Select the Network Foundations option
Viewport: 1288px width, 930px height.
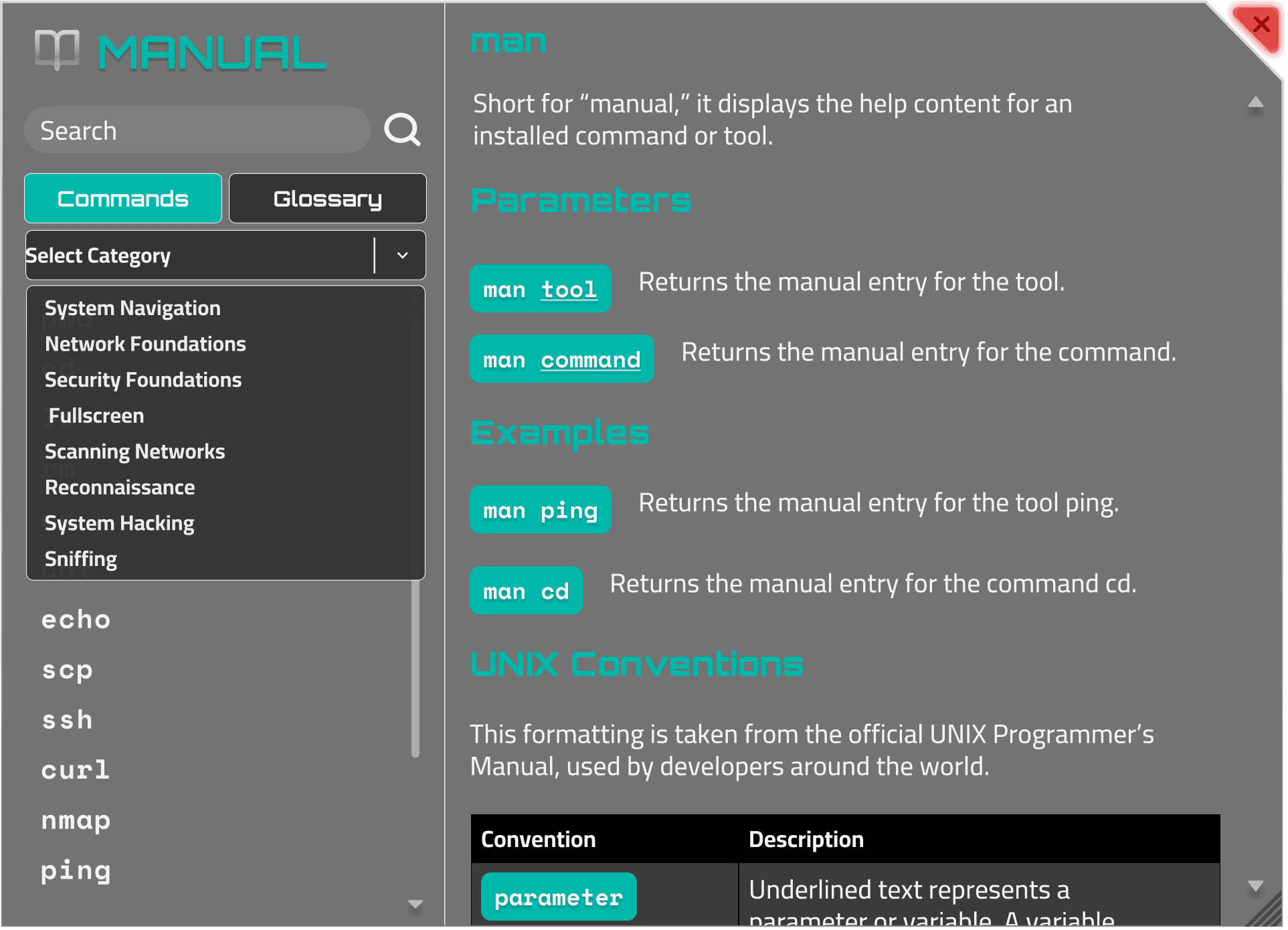click(145, 344)
